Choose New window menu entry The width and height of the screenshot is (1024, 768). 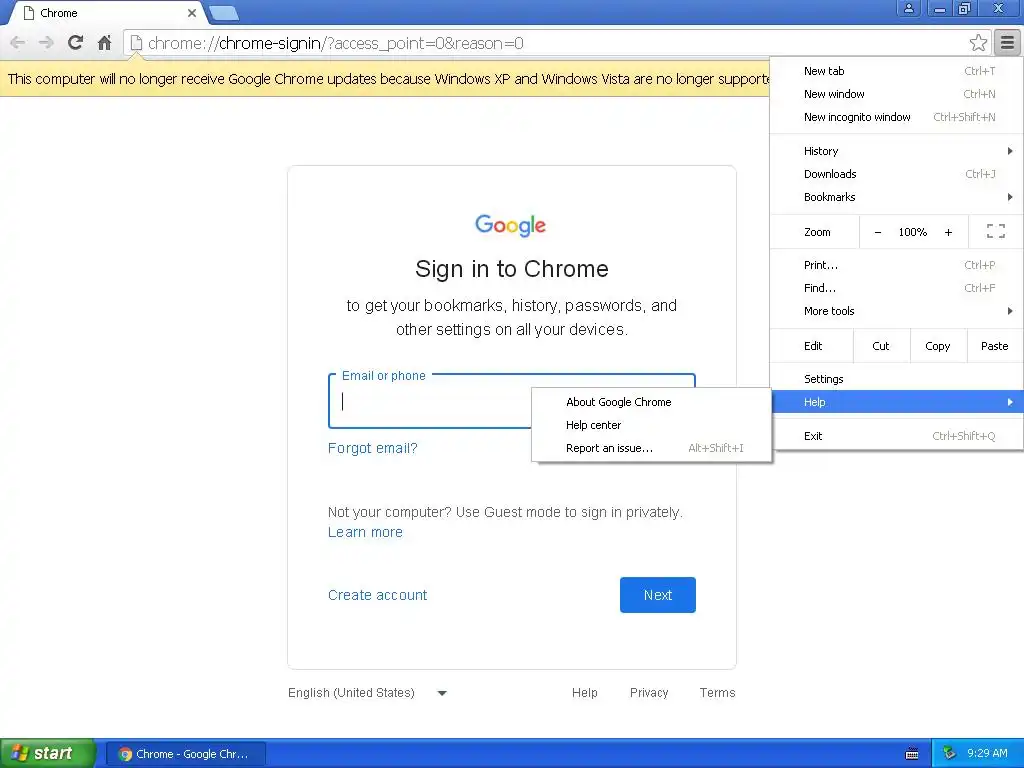(x=896, y=94)
